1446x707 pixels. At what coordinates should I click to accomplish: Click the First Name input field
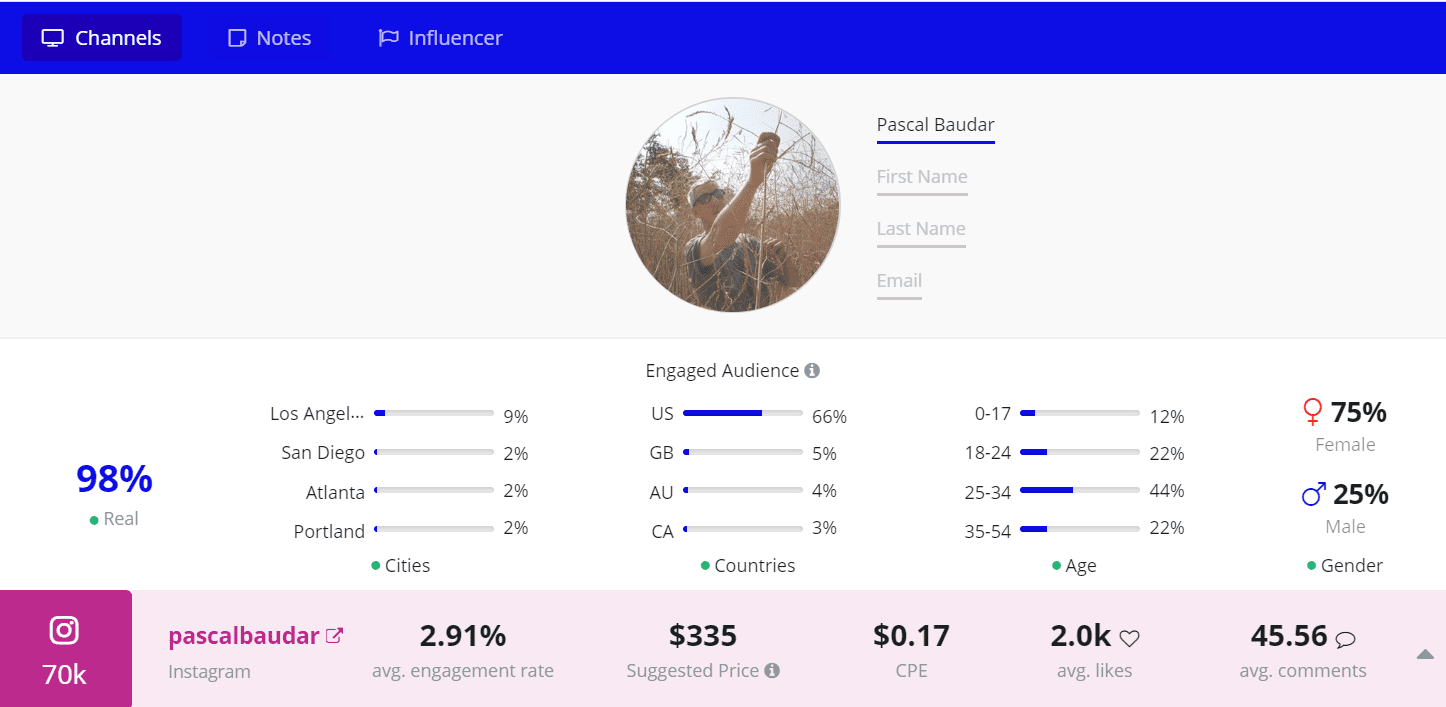(x=921, y=177)
